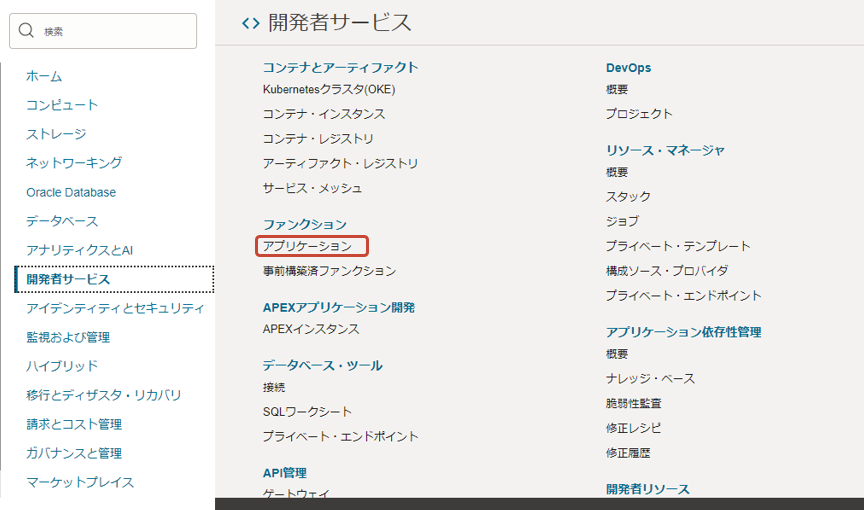Click the 検索 search input field

click(103, 31)
